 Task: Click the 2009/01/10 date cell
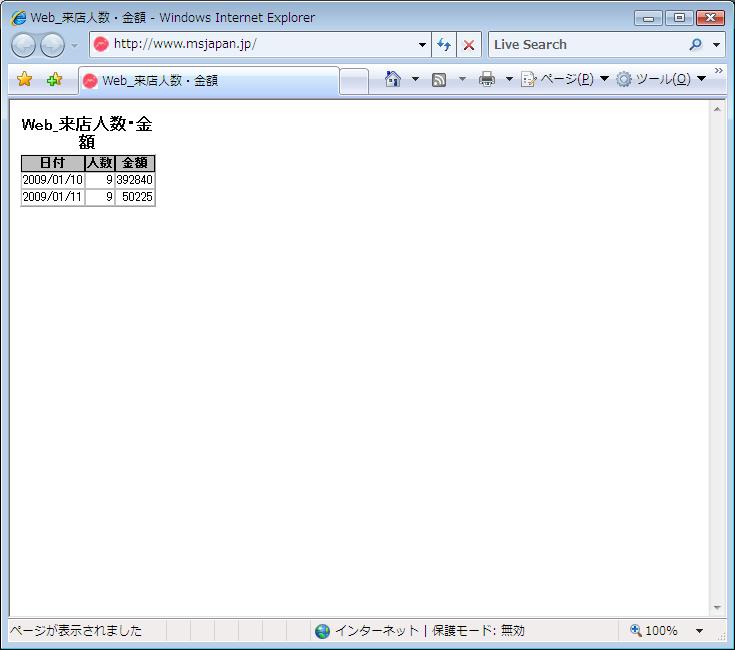[52, 180]
